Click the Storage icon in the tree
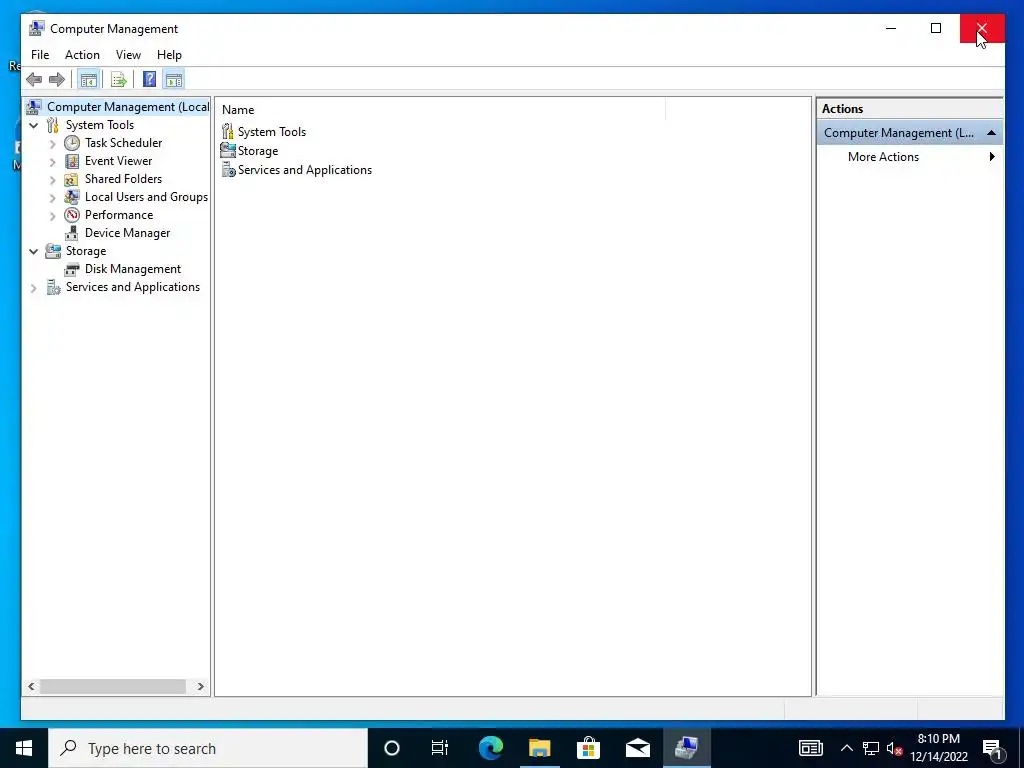 (53, 251)
